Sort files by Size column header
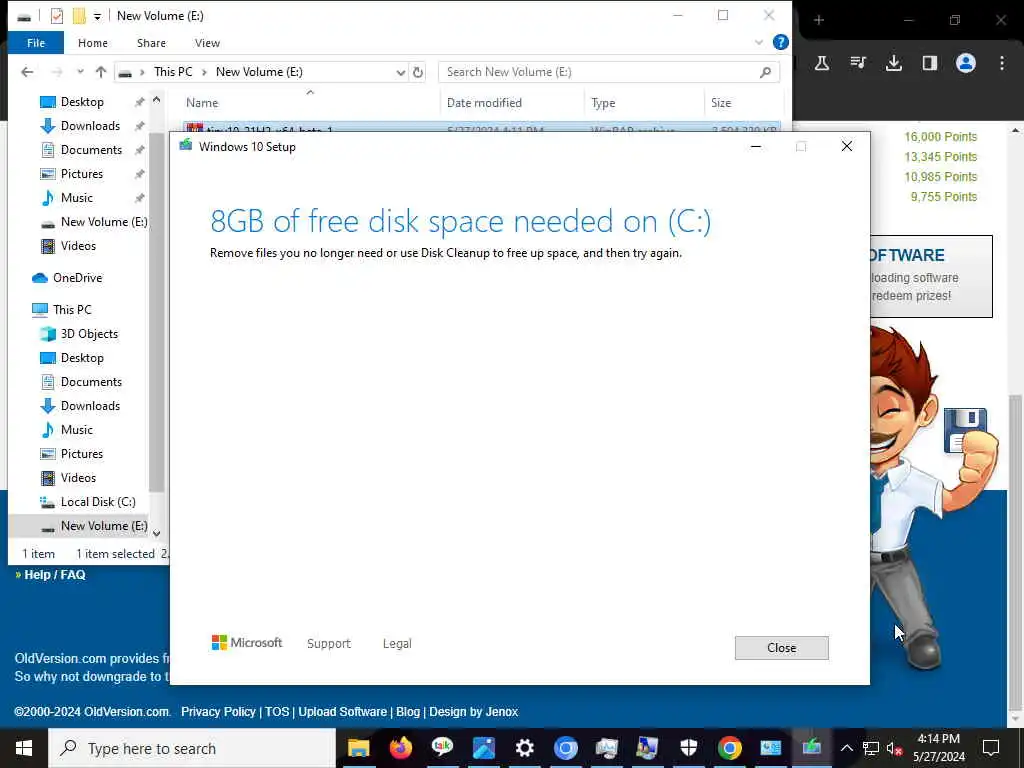This screenshot has width=1024, height=768. click(721, 103)
